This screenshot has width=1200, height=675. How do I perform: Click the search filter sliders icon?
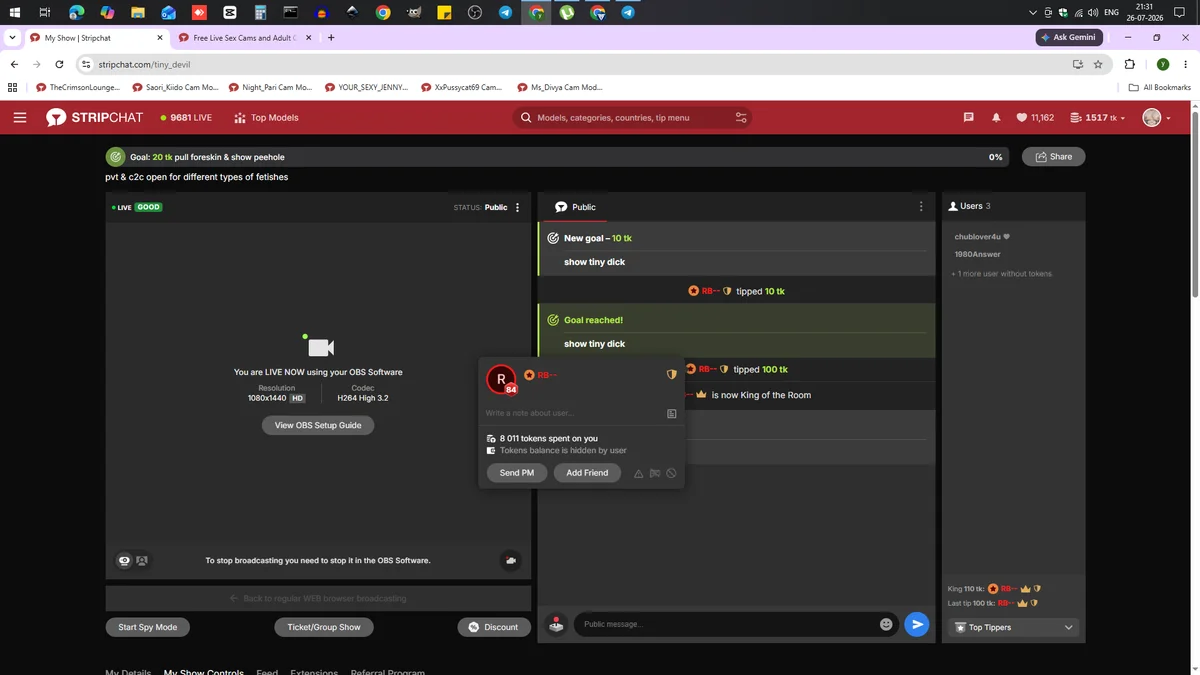pos(741,117)
